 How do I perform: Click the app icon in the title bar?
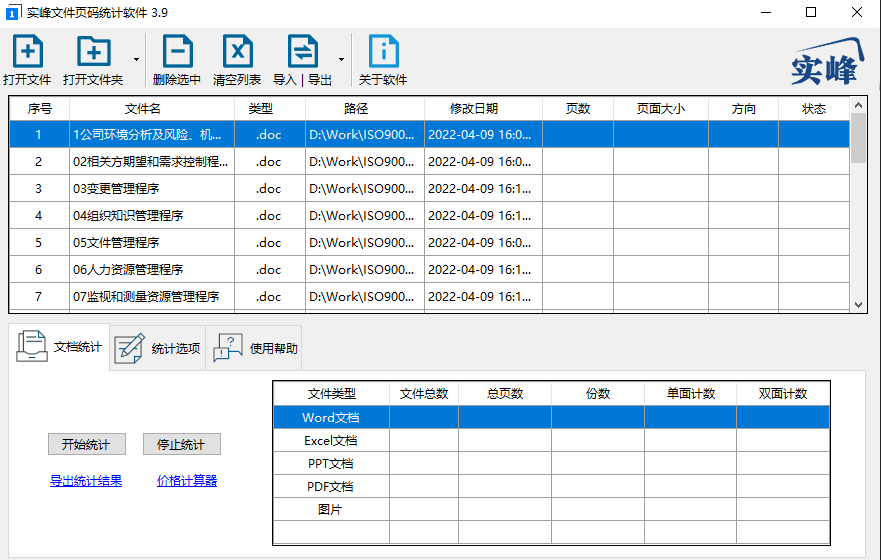coord(12,12)
